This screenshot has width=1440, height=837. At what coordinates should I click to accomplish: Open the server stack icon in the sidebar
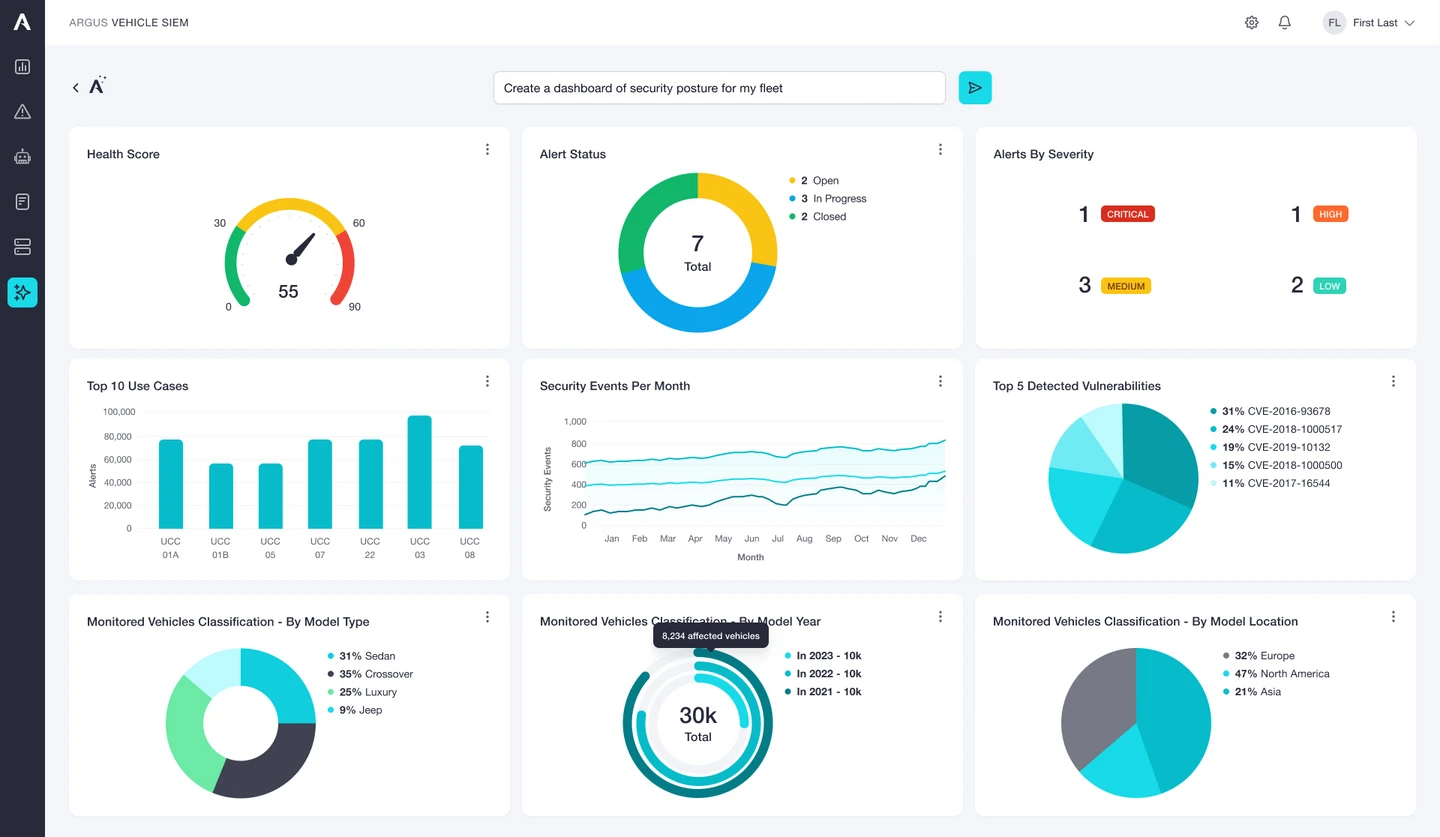(22, 247)
